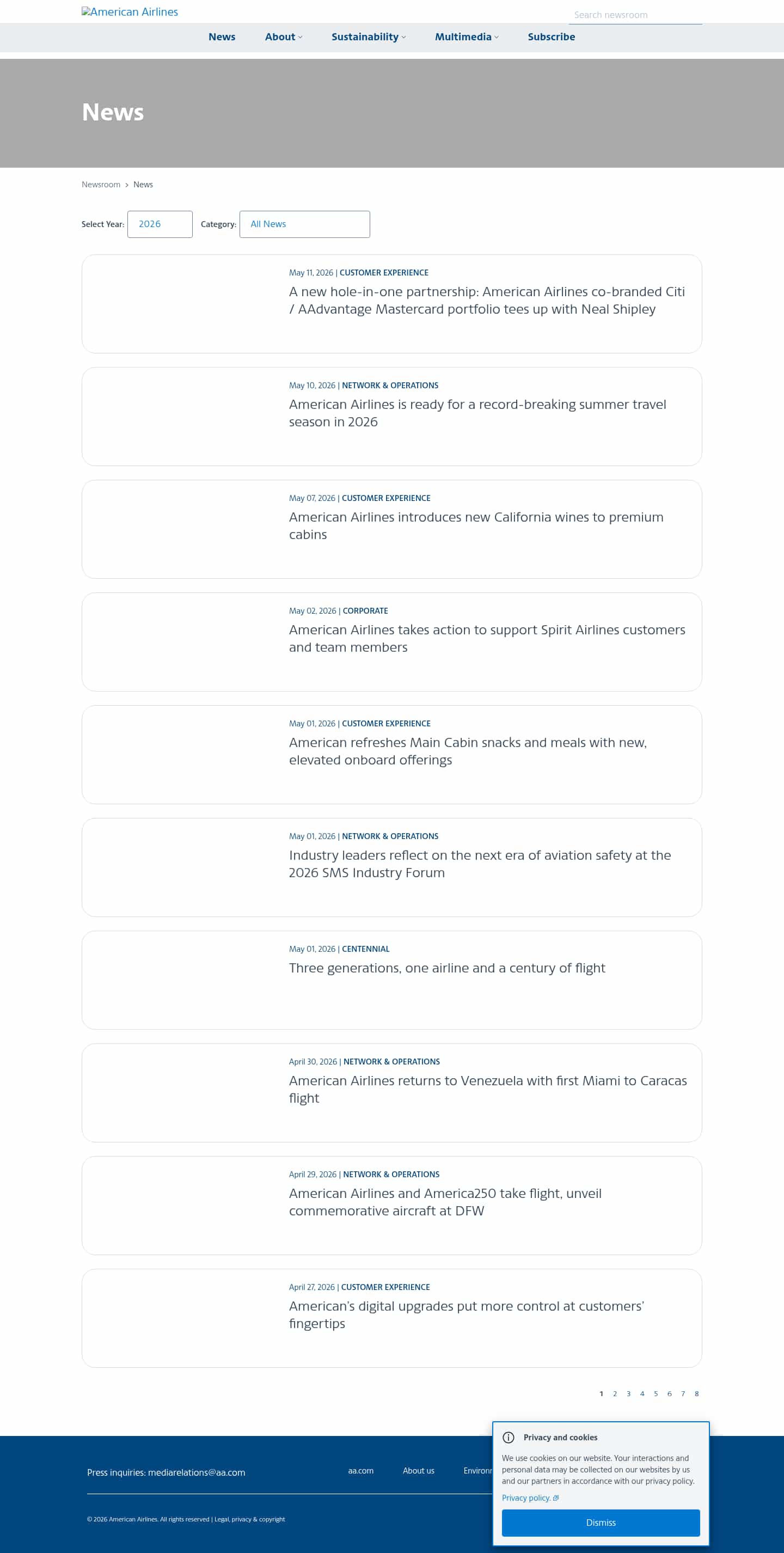Expand the Sustainability menu

[368, 37]
